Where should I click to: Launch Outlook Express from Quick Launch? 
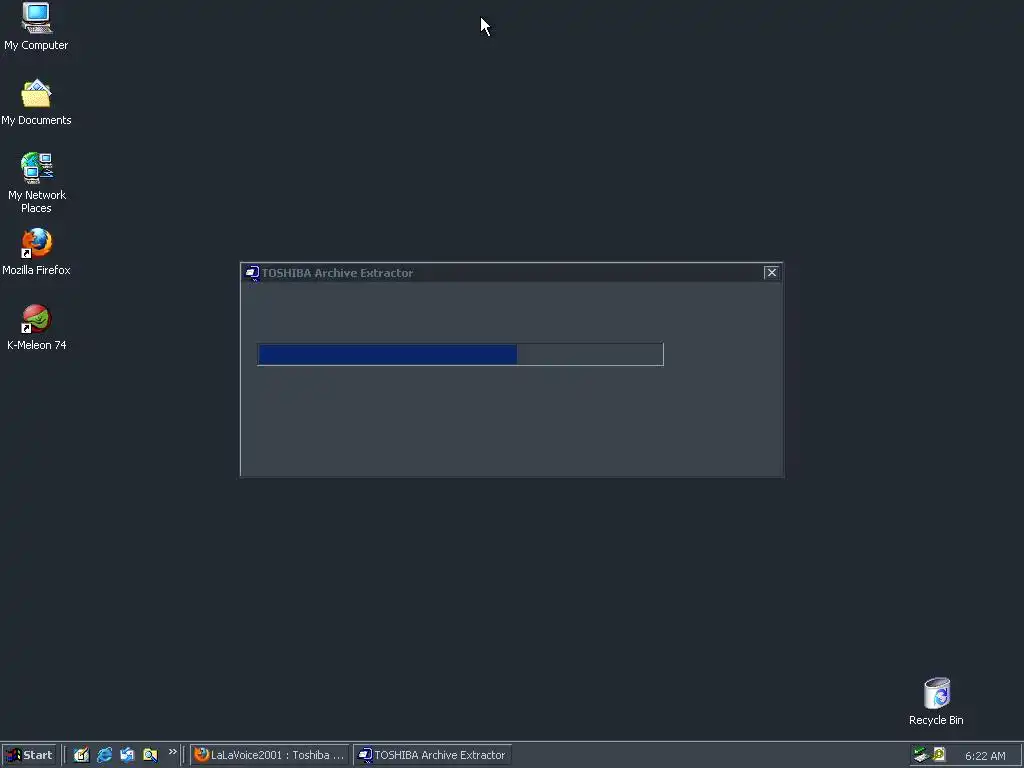[x=127, y=755]
